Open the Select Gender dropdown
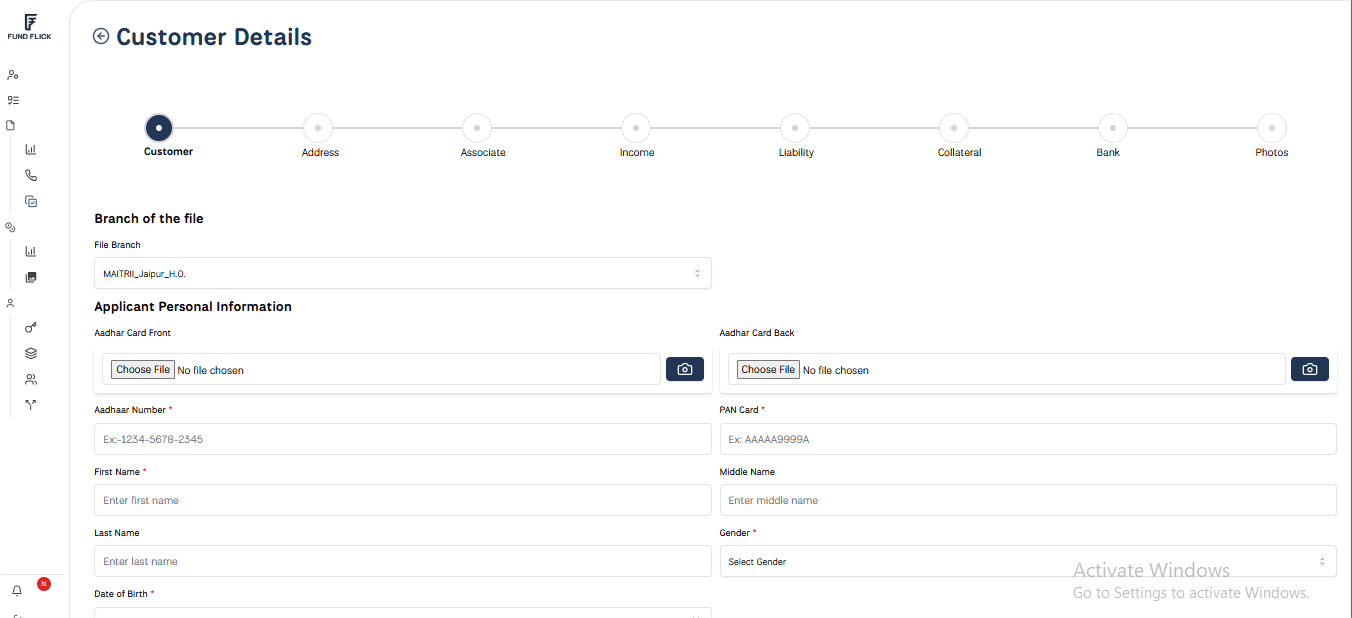 pos(1028,561)
